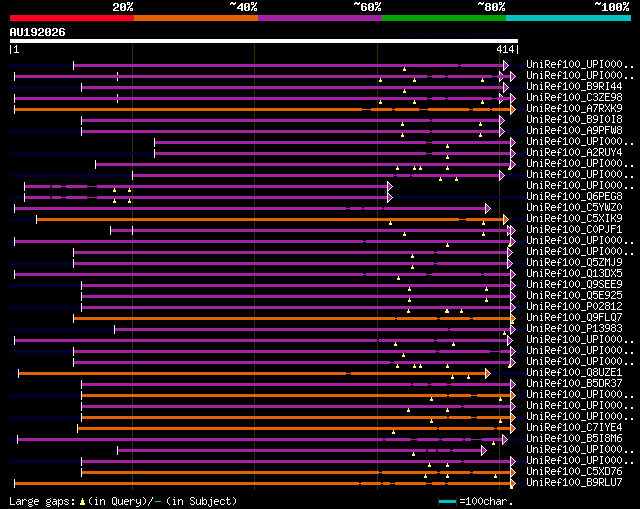Viewport: 640px width, 509px height.
Task: Open hit UniRef100_C5XIK9
Action: click(574, 218)
